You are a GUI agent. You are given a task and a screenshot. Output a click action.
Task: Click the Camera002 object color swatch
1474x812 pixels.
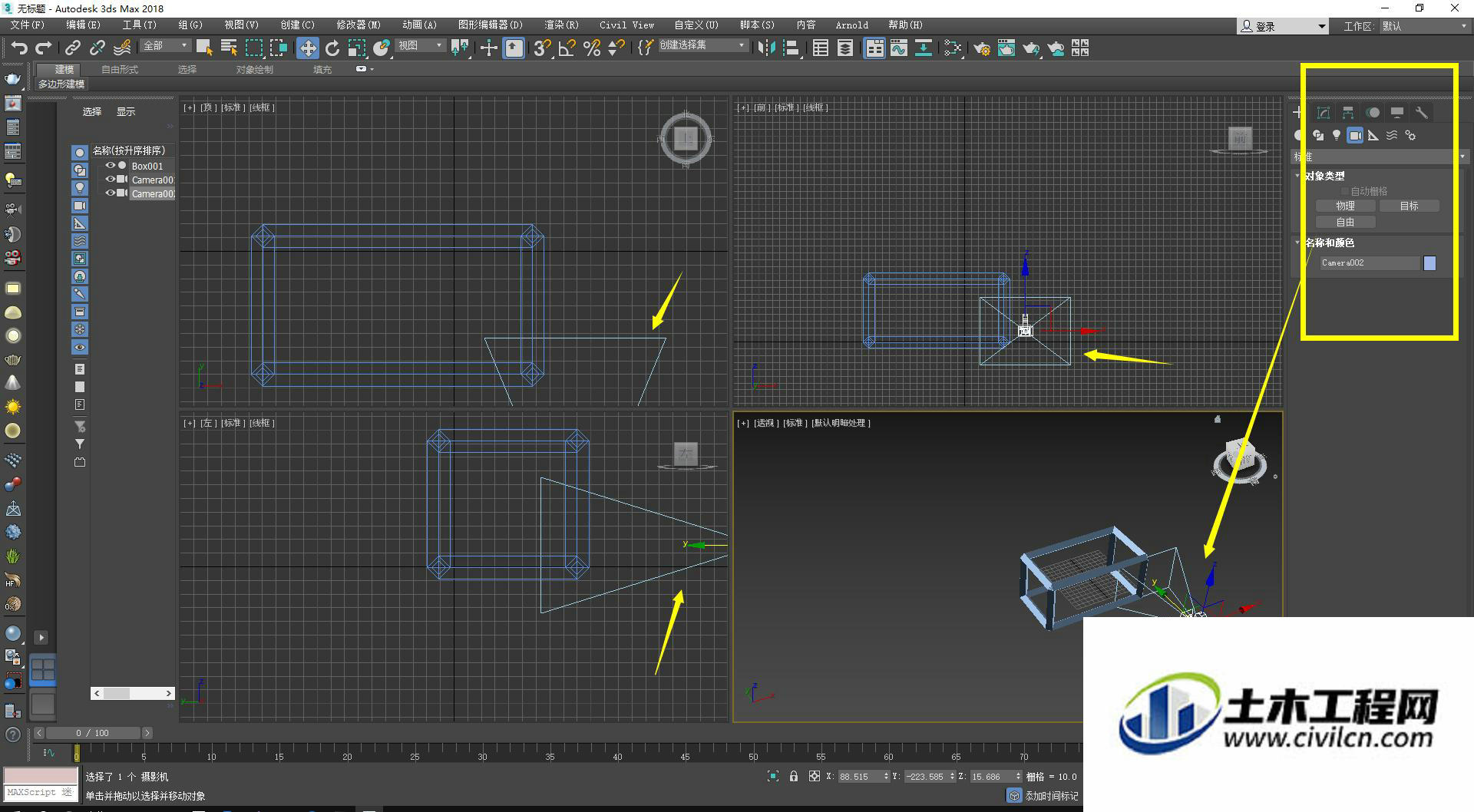point(1429,263)
